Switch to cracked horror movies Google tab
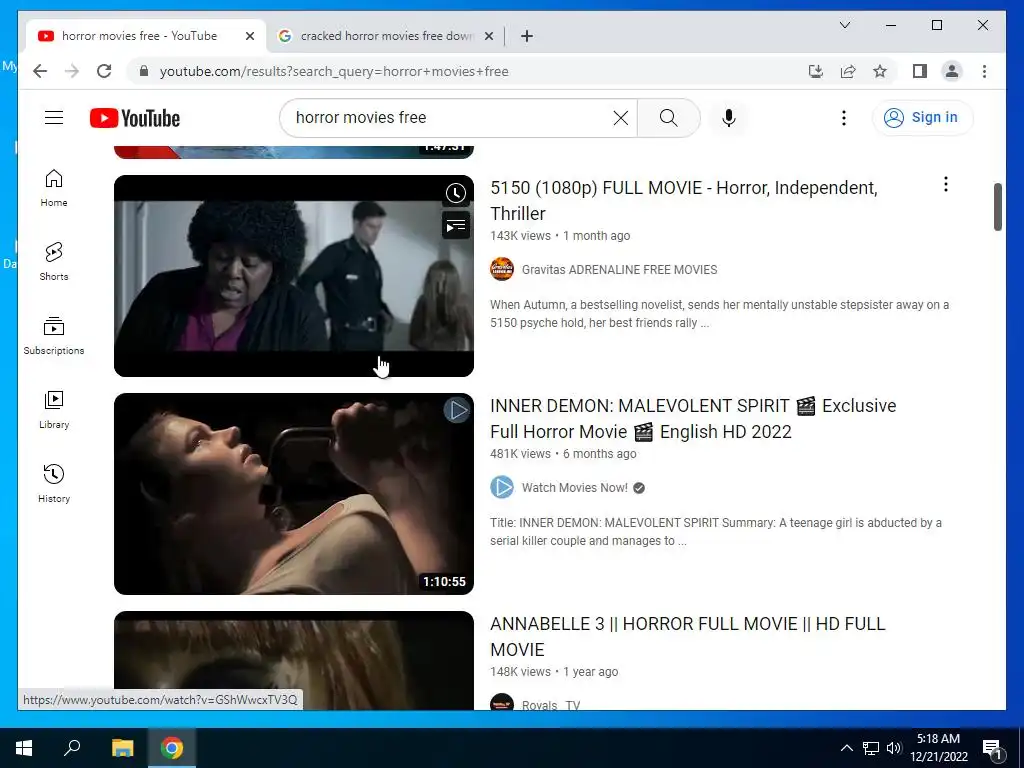 tap(386, 36)
